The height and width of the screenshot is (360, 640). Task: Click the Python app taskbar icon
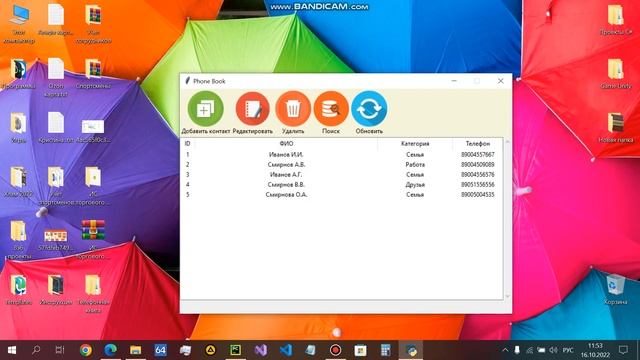tap(411, 350)
